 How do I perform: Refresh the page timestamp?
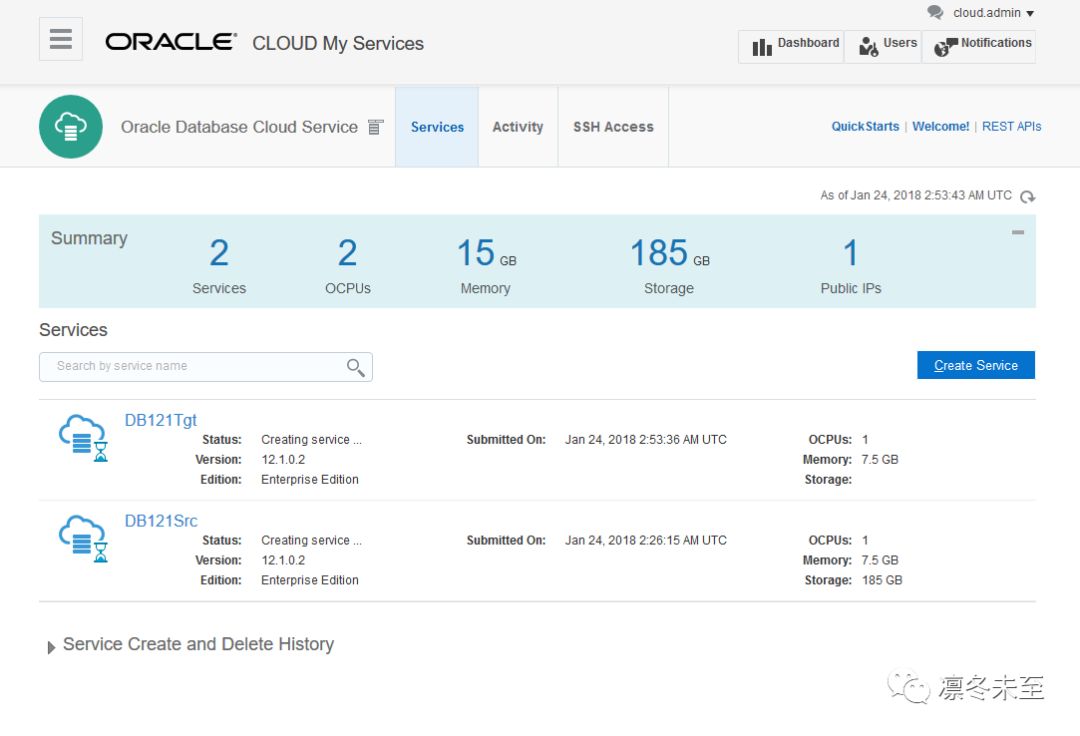[x=1028, y=196]
